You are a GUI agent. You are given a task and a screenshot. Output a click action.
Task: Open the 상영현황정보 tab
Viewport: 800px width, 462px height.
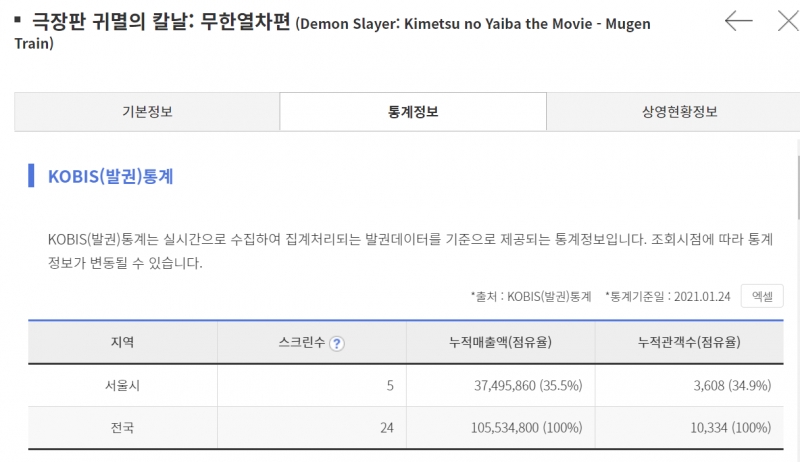click(680, 112)
